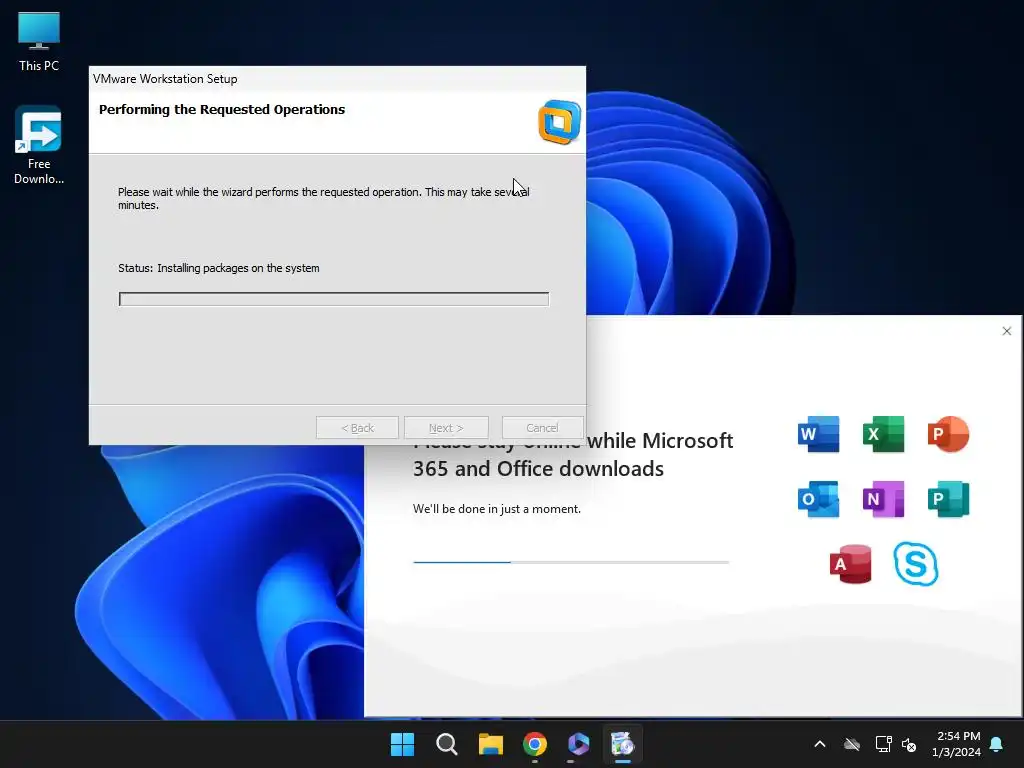Viewport: 1024px width, 768px height.
Task: Click the VMware logo in setup header
Action: point(559,122)
